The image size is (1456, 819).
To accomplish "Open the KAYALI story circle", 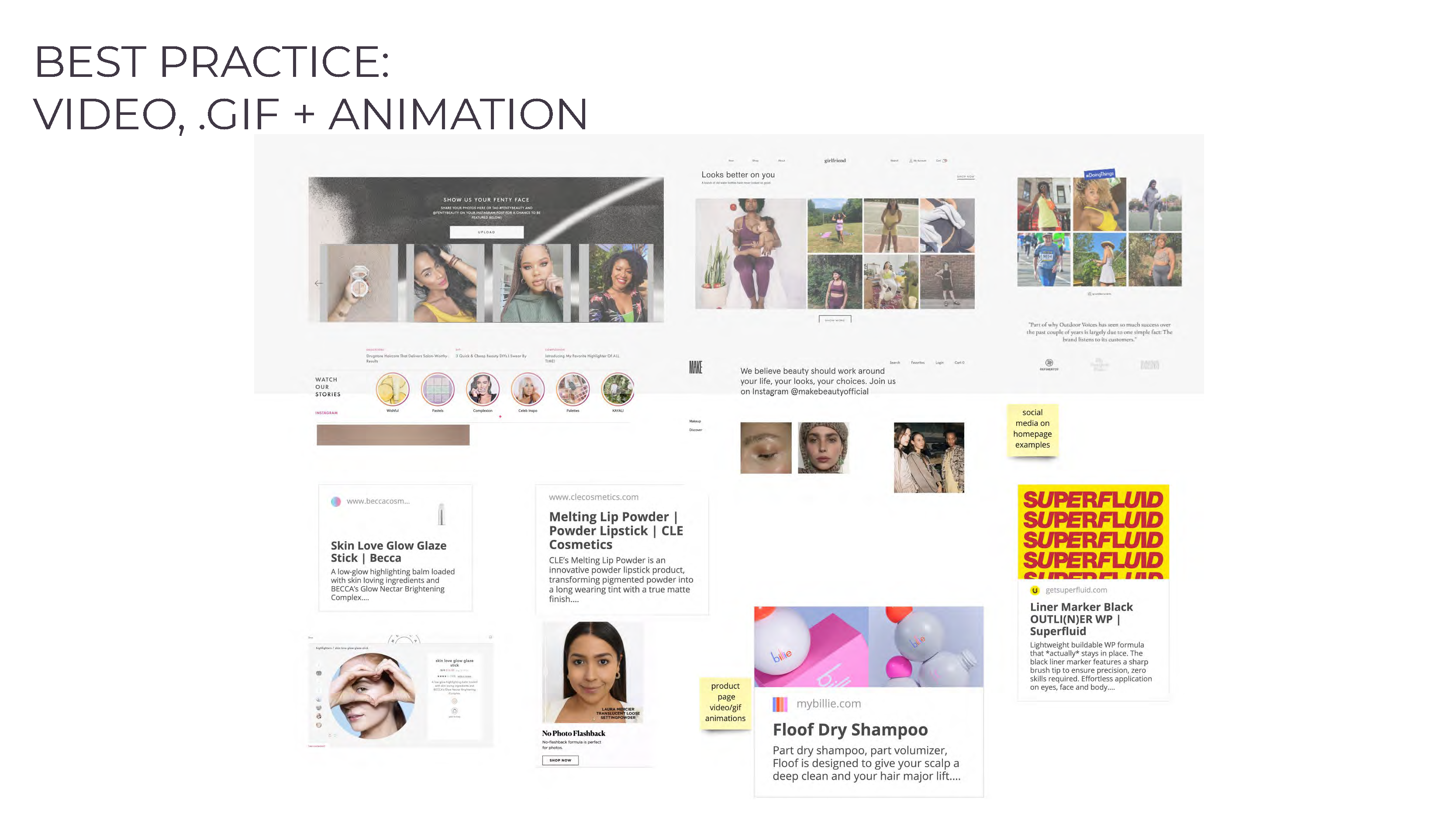I will (618, 389).
